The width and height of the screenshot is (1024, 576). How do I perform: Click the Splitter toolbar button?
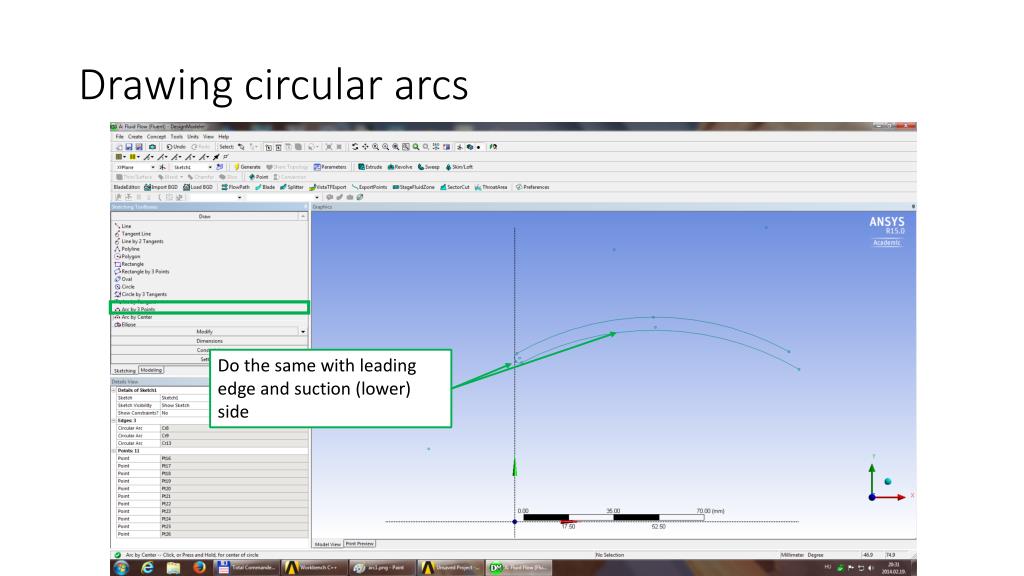[292, 187]
